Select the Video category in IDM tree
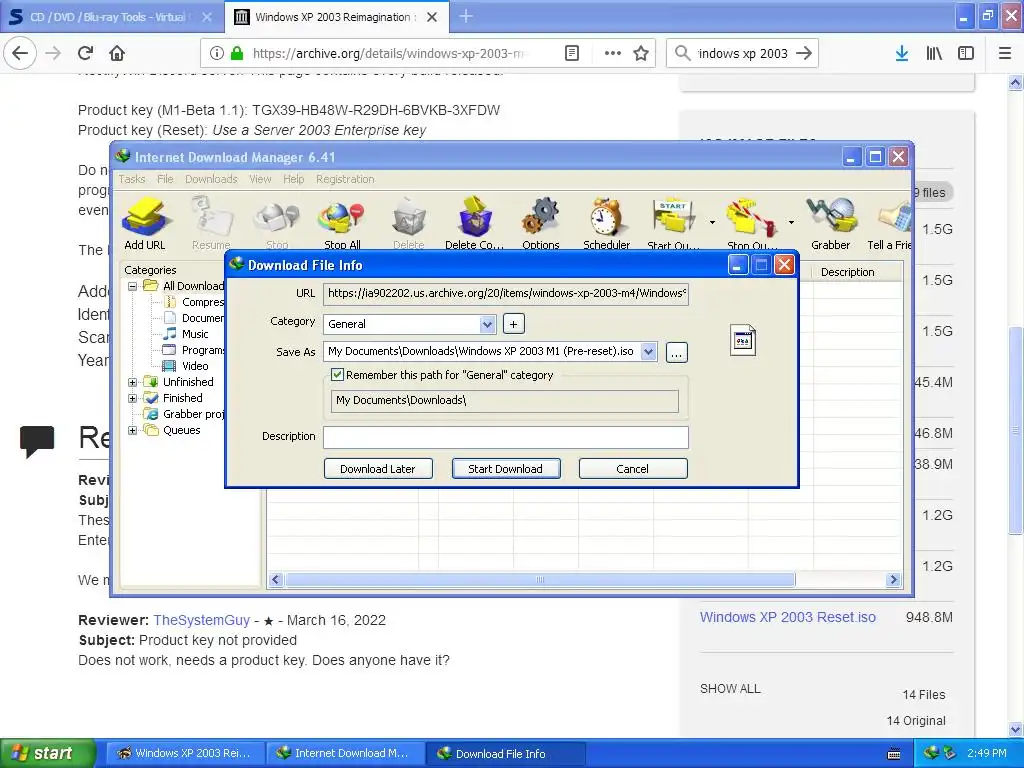This screenshot has height=768, width=1024. [186, 366]
